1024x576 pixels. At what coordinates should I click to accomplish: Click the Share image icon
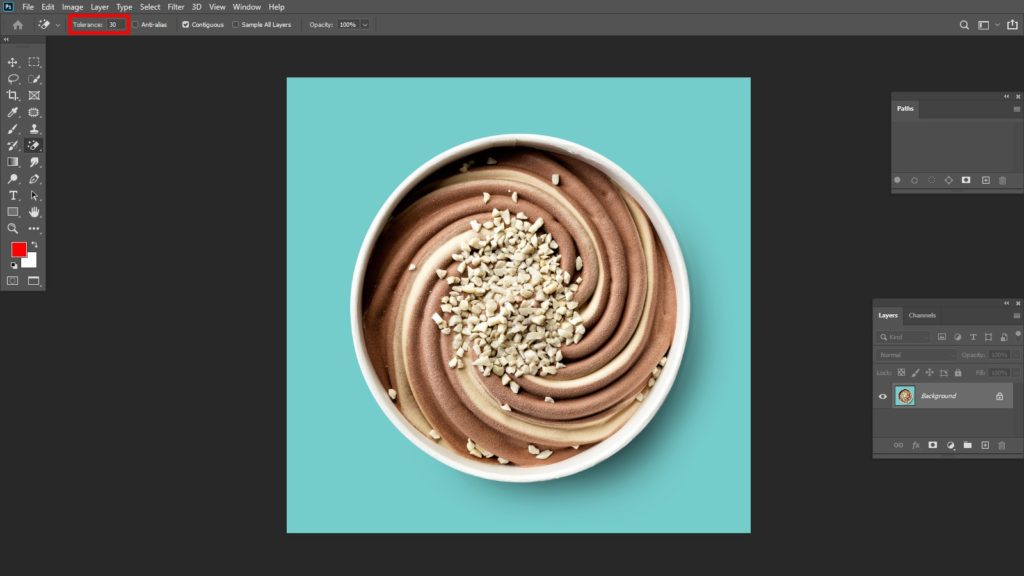pyautogui.click(x=1012, y=25)
